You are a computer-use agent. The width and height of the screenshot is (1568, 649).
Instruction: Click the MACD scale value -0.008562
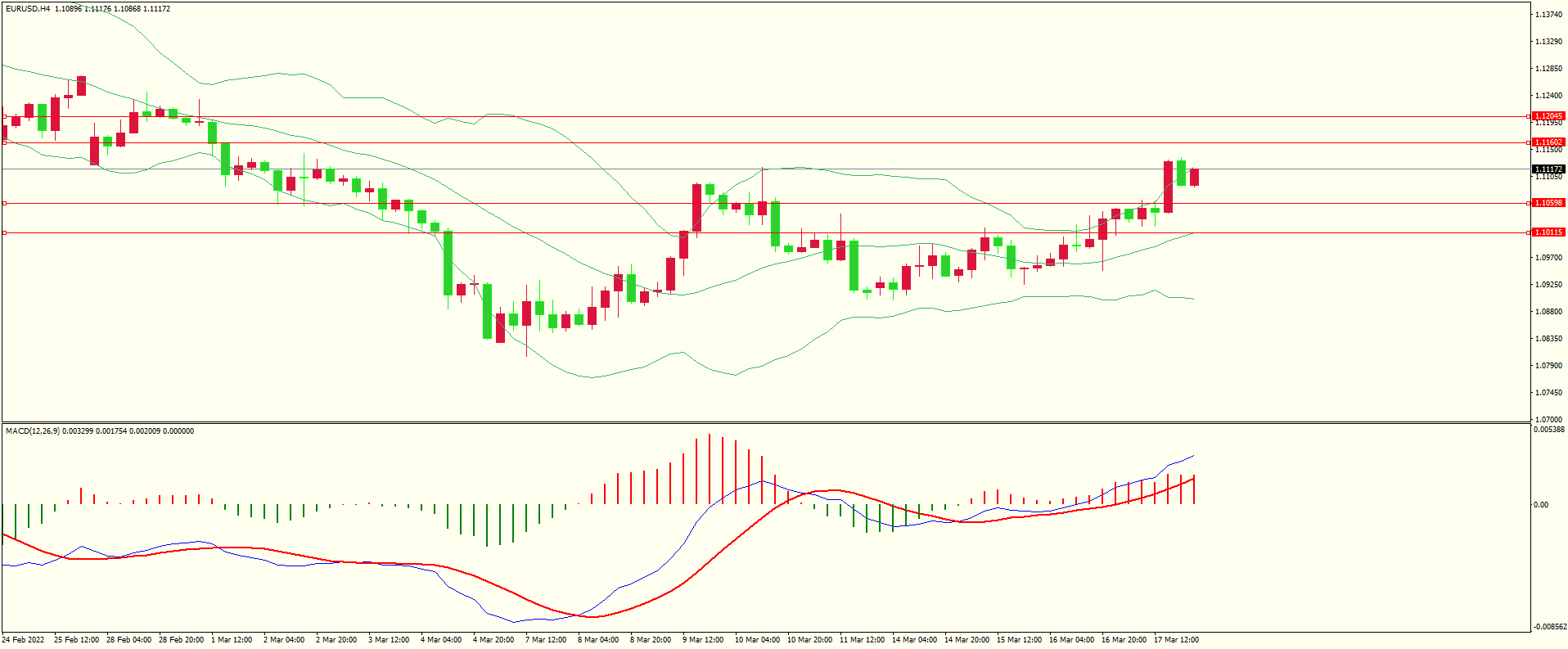(x=1549, y=627)
